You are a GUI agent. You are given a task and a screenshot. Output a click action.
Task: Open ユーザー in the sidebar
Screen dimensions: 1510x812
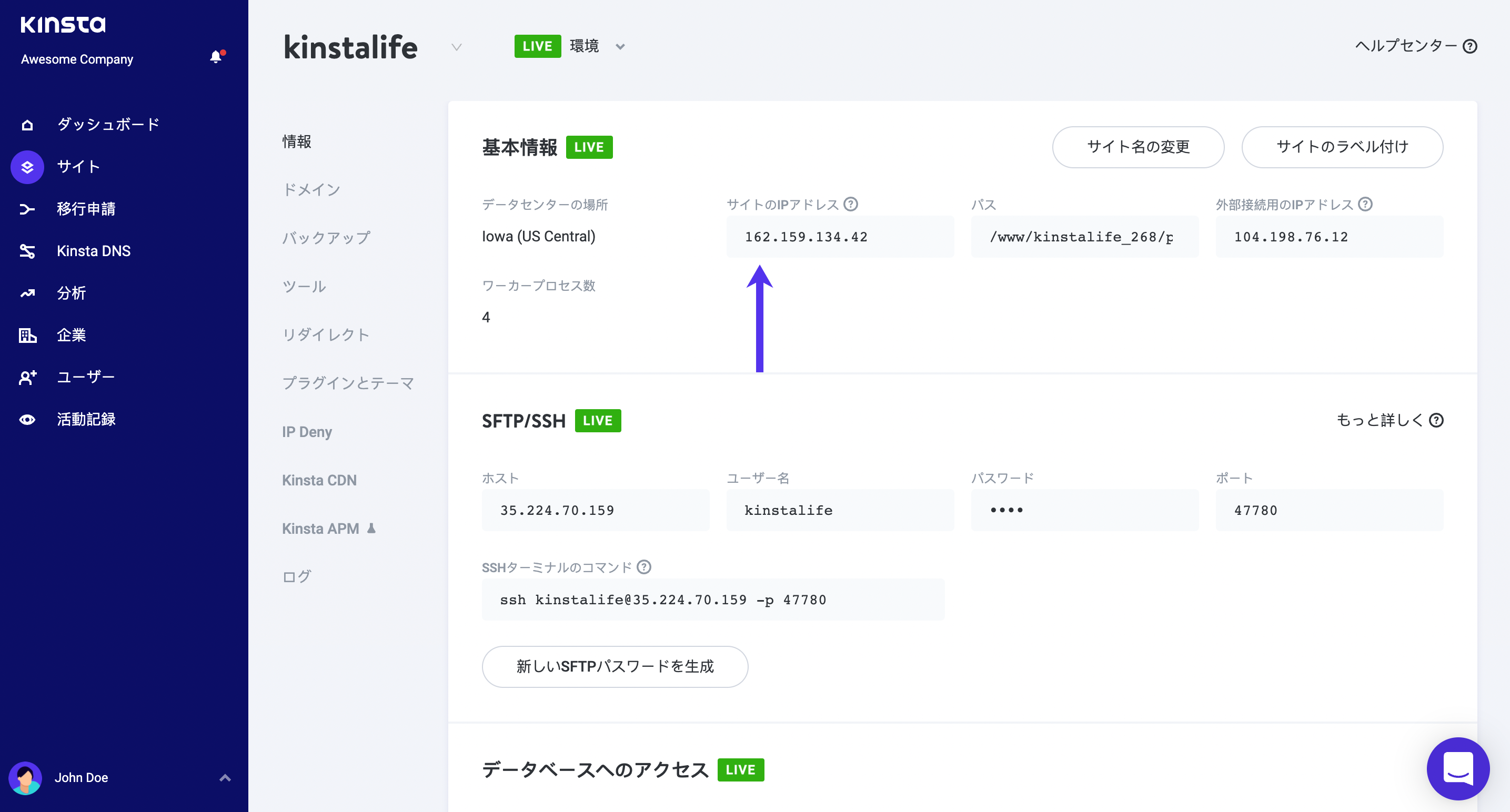tap(86, 377)
